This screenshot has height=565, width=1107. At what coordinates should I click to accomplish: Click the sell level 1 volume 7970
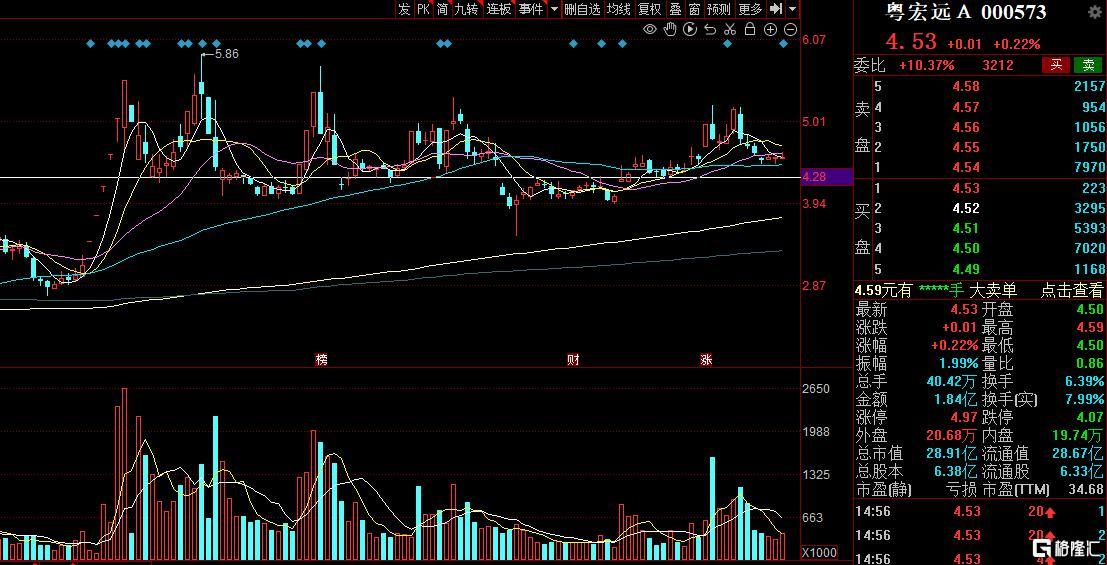click(1088, 167)
